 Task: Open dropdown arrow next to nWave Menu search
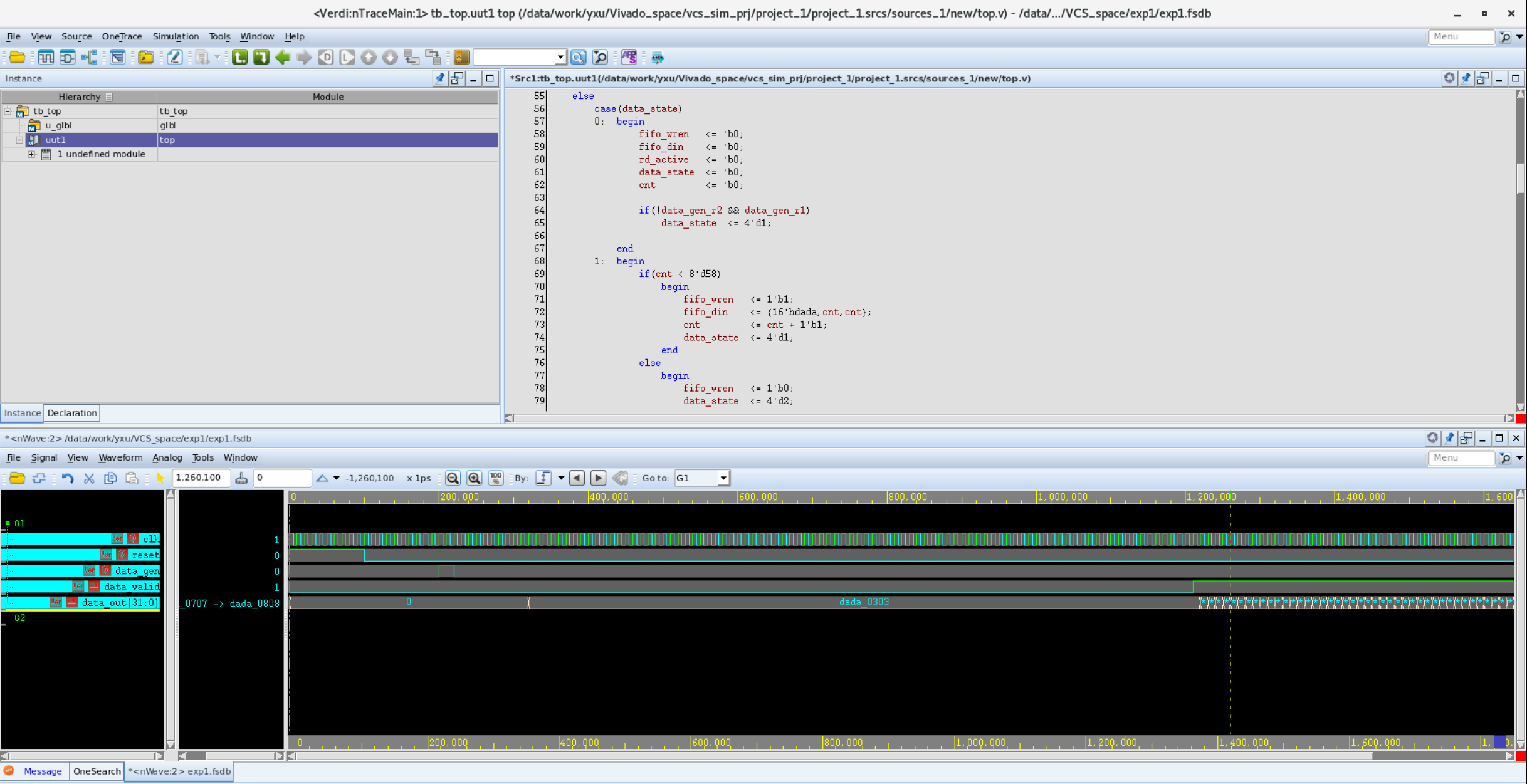(1520, 458)
